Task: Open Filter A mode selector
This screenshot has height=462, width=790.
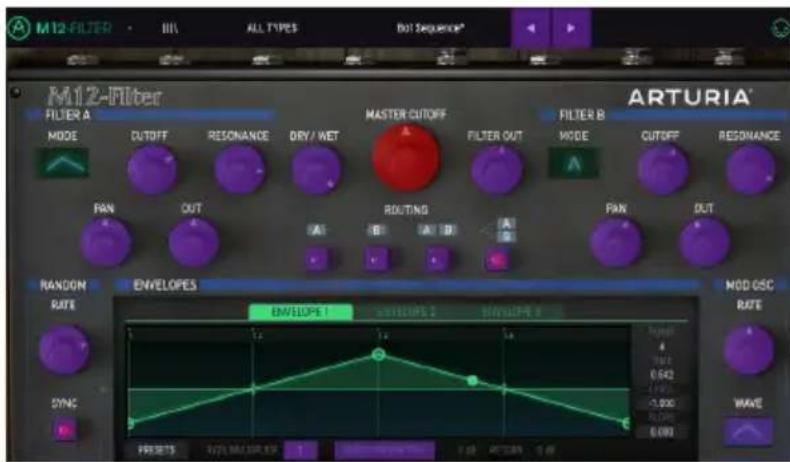Action: tap(64, 163)
